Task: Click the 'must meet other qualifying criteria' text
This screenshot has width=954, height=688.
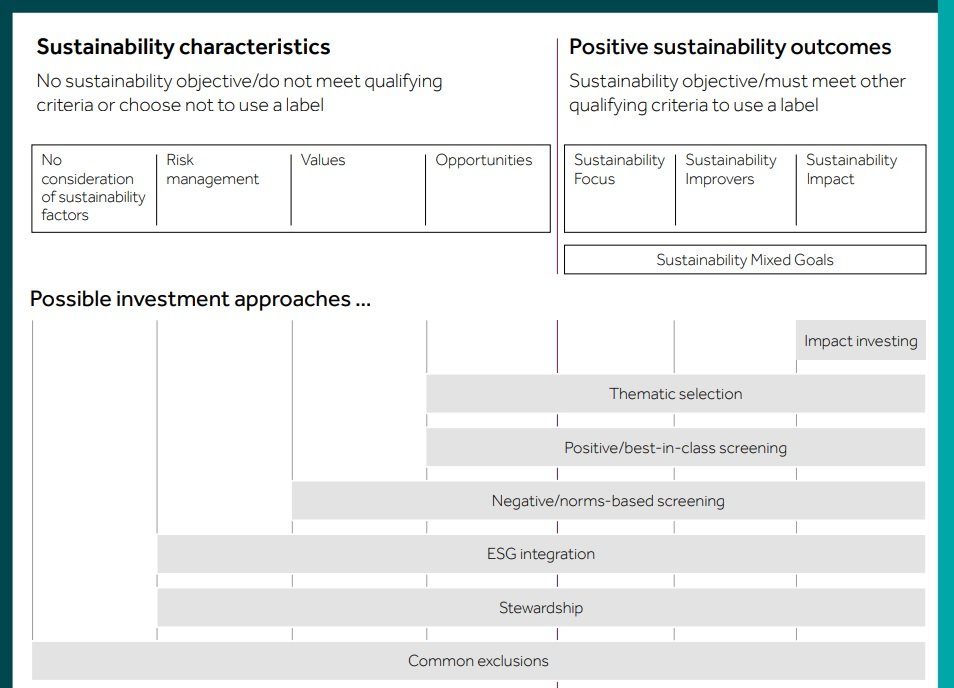Action: coord(737,93)
